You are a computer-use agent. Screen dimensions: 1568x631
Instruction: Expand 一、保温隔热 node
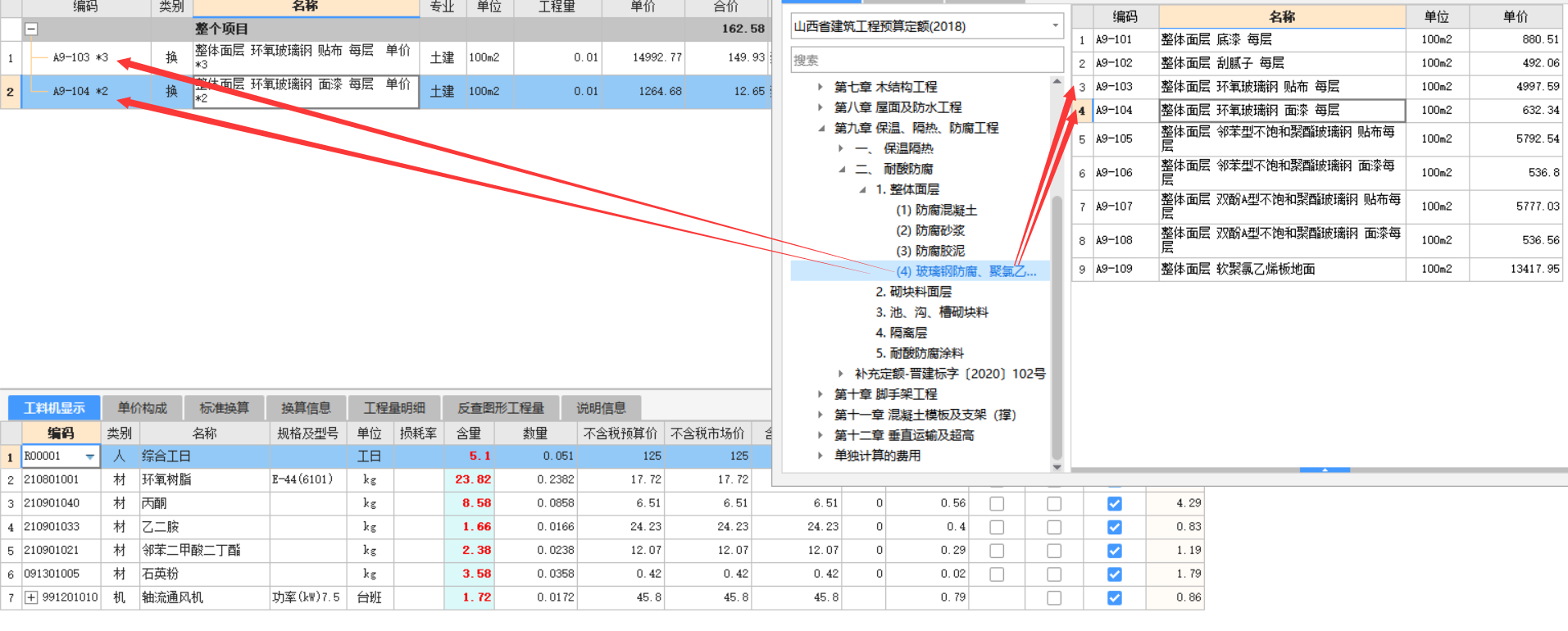click(x=840, y=148)
